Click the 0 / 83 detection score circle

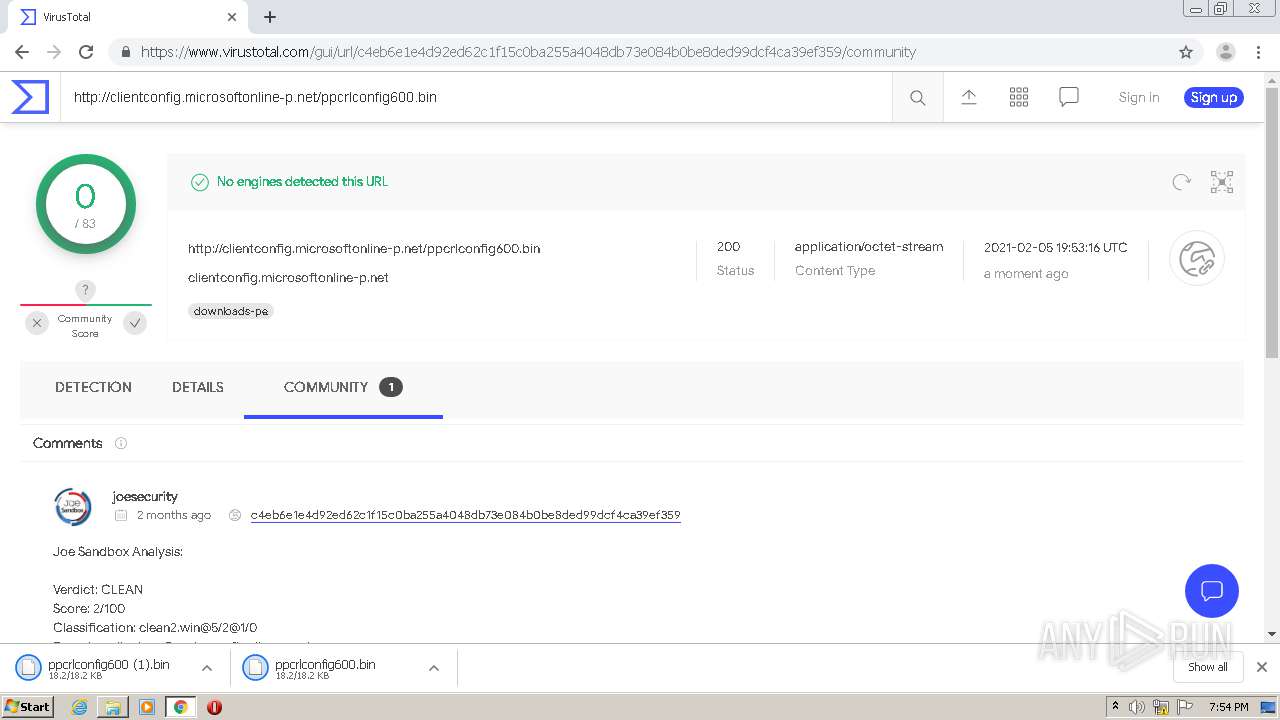tap(86, 204)
